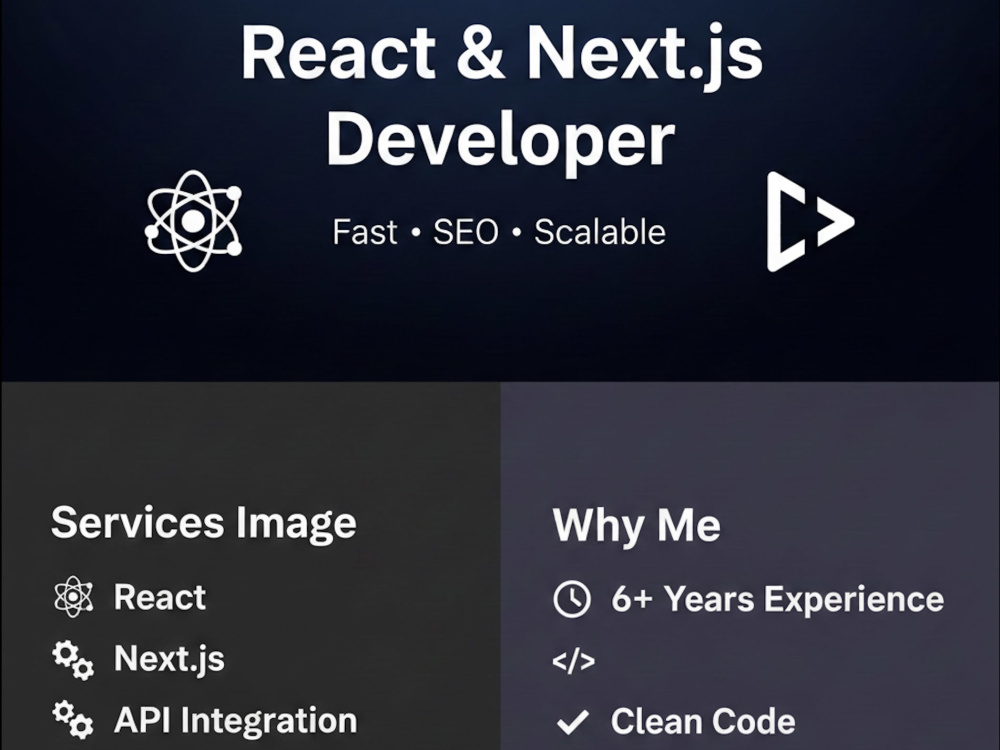Click the '6+ Years Experience' text

point(777,599)
